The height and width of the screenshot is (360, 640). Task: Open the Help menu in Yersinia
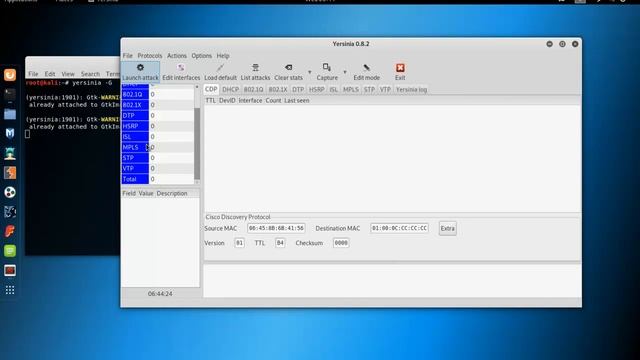[223, 56]
